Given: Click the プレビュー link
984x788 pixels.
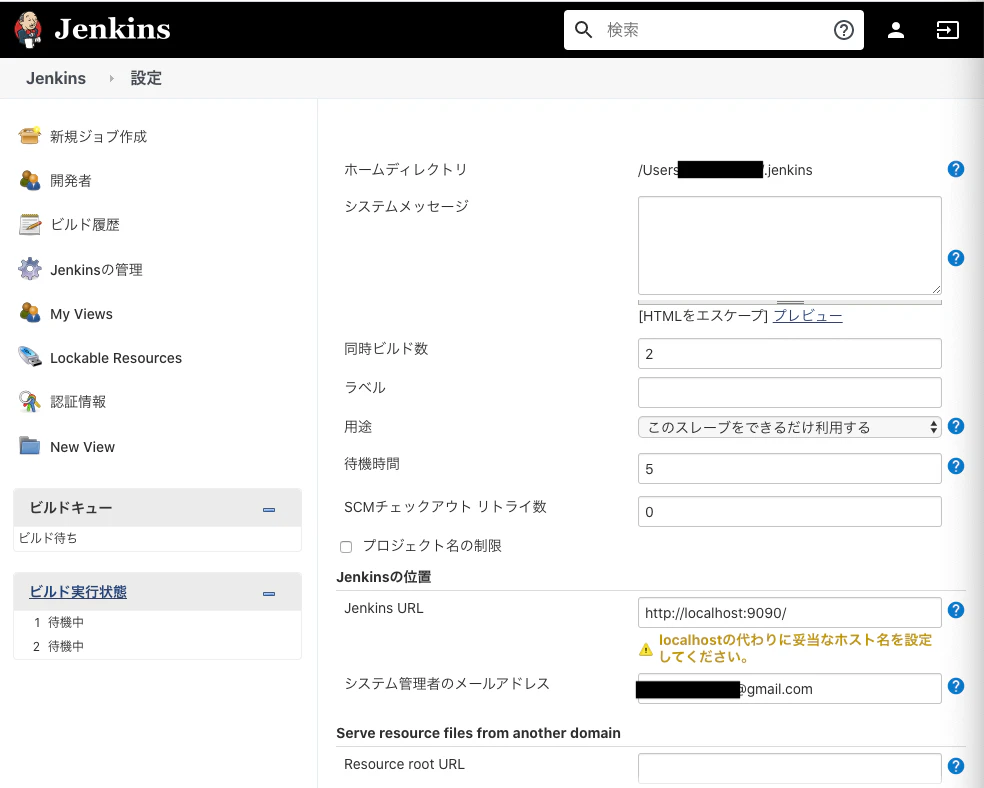Looking at the screenshot, I should pos(808,316).
